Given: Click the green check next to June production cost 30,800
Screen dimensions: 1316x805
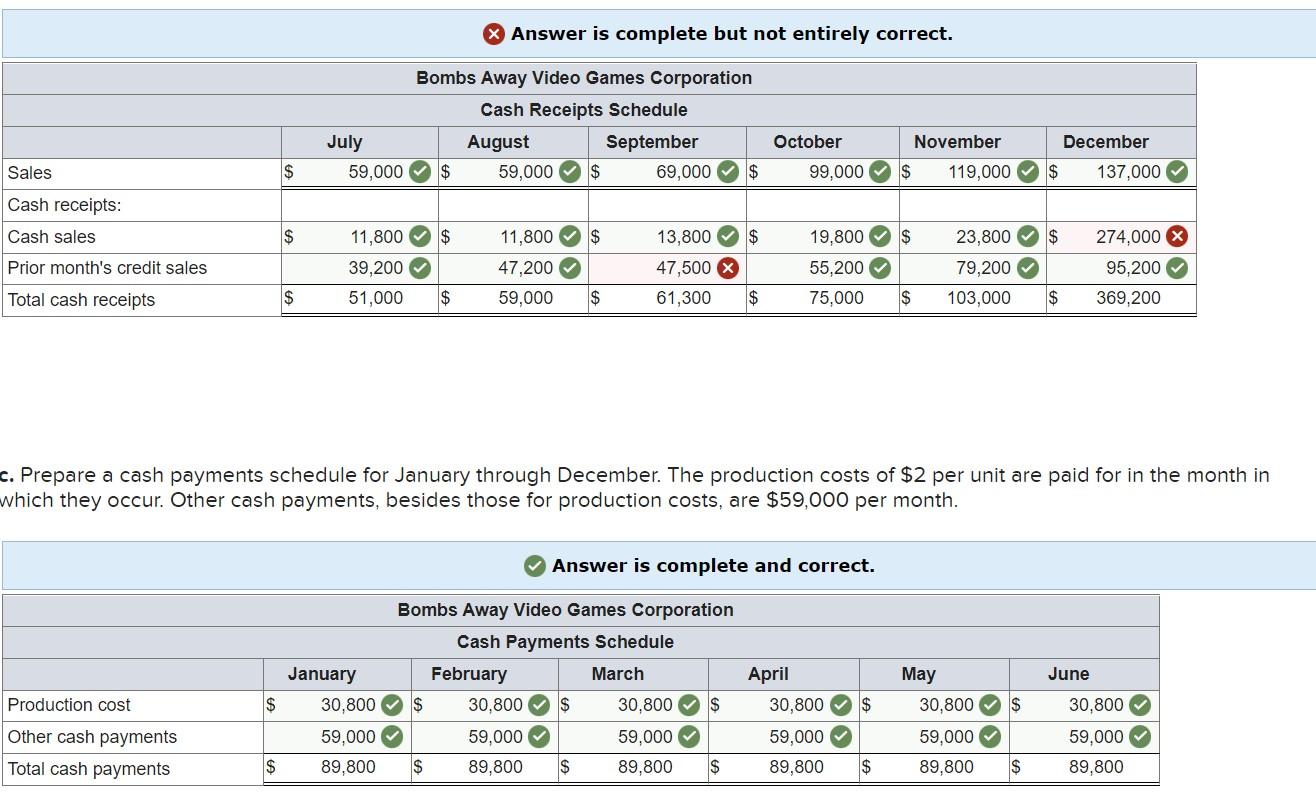Looking at the screenshot, I should 1140,705.
